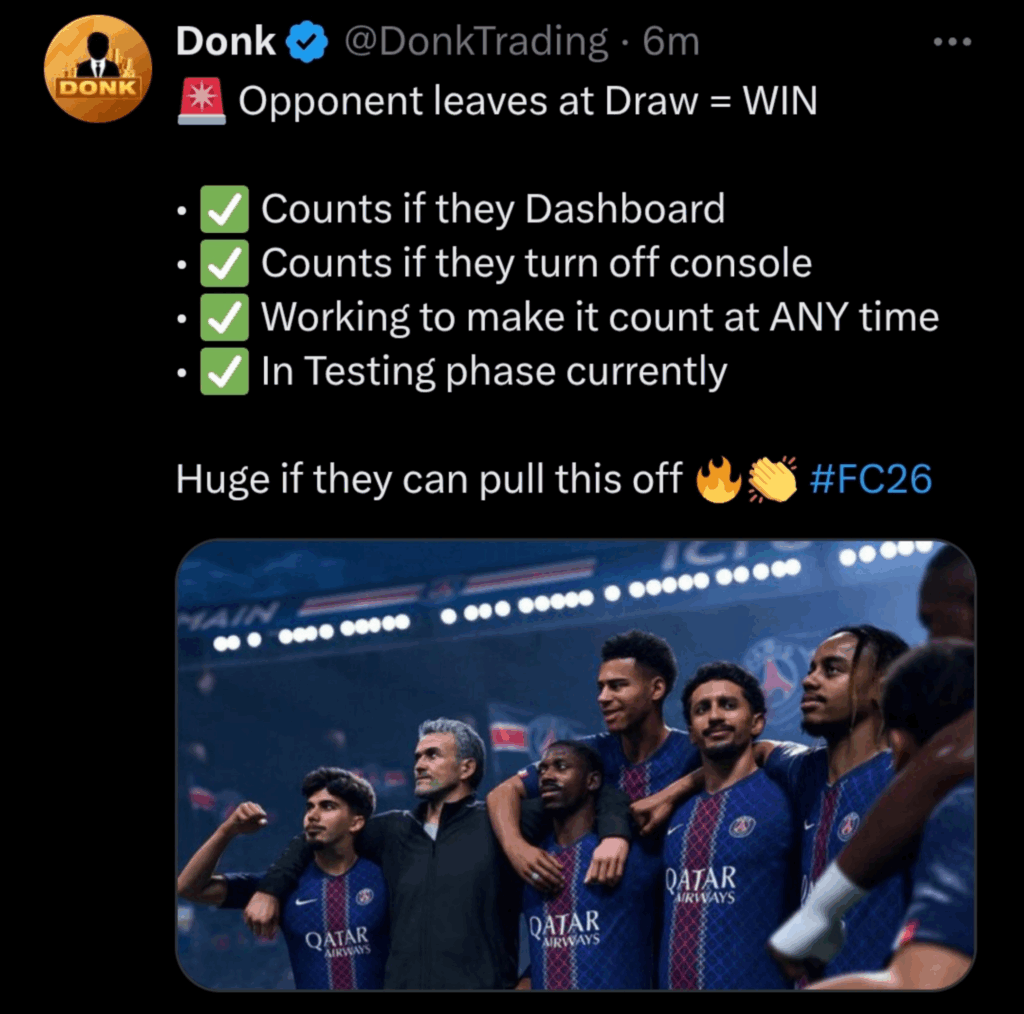Image resolution: width=1024 pixels, height=1014 pixels.
Task: Open the PSG team image thumbnail
Action: pos(576,765)
